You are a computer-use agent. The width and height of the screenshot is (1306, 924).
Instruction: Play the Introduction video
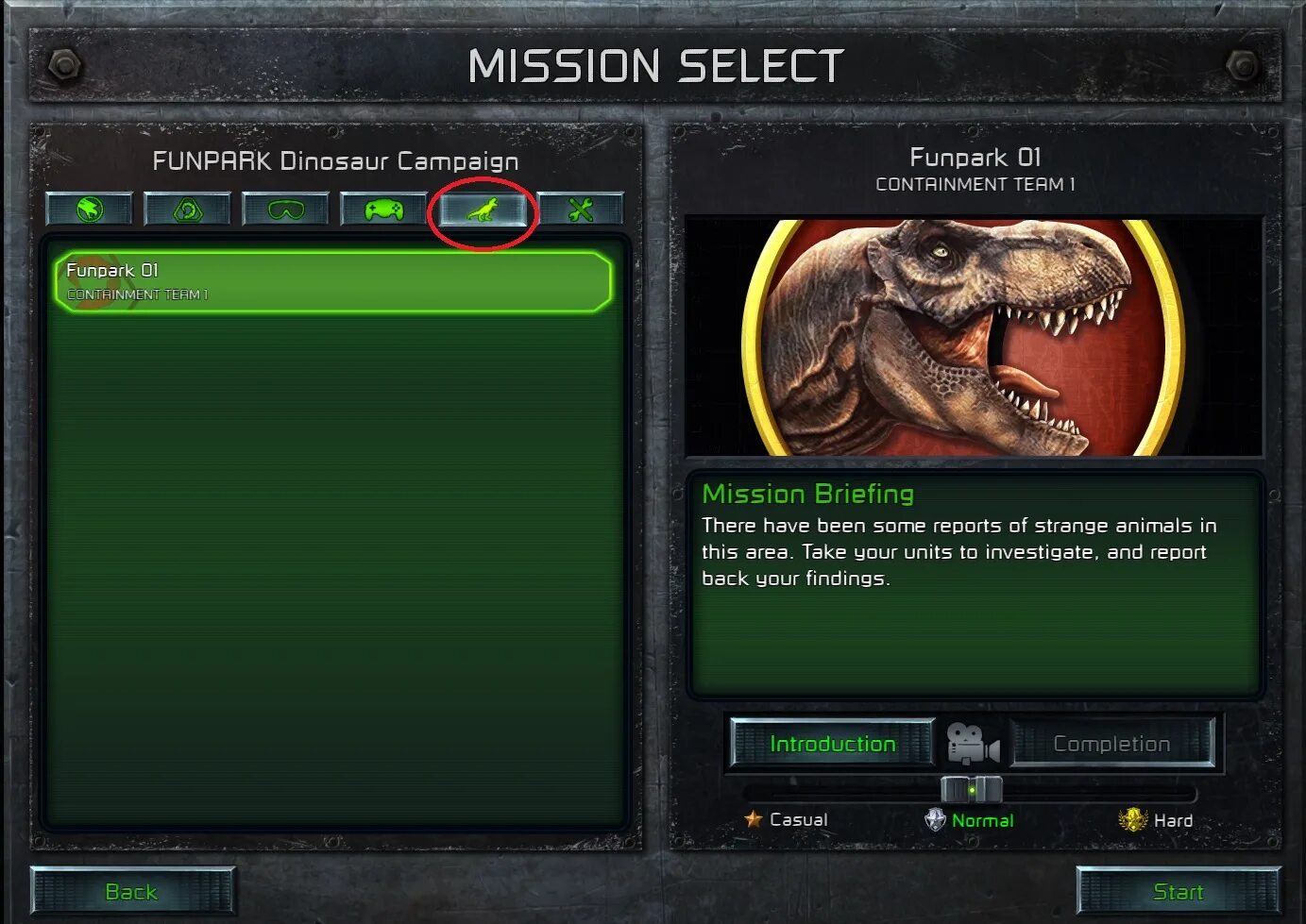click(832, 744)
